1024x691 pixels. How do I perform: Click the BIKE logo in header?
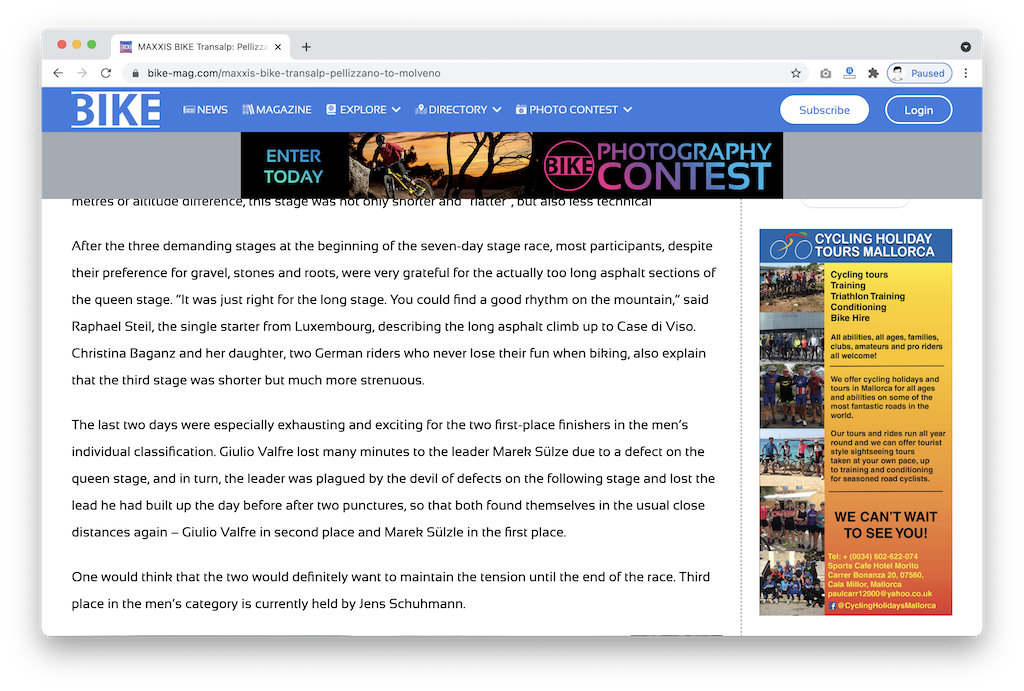tap(115, 110)
